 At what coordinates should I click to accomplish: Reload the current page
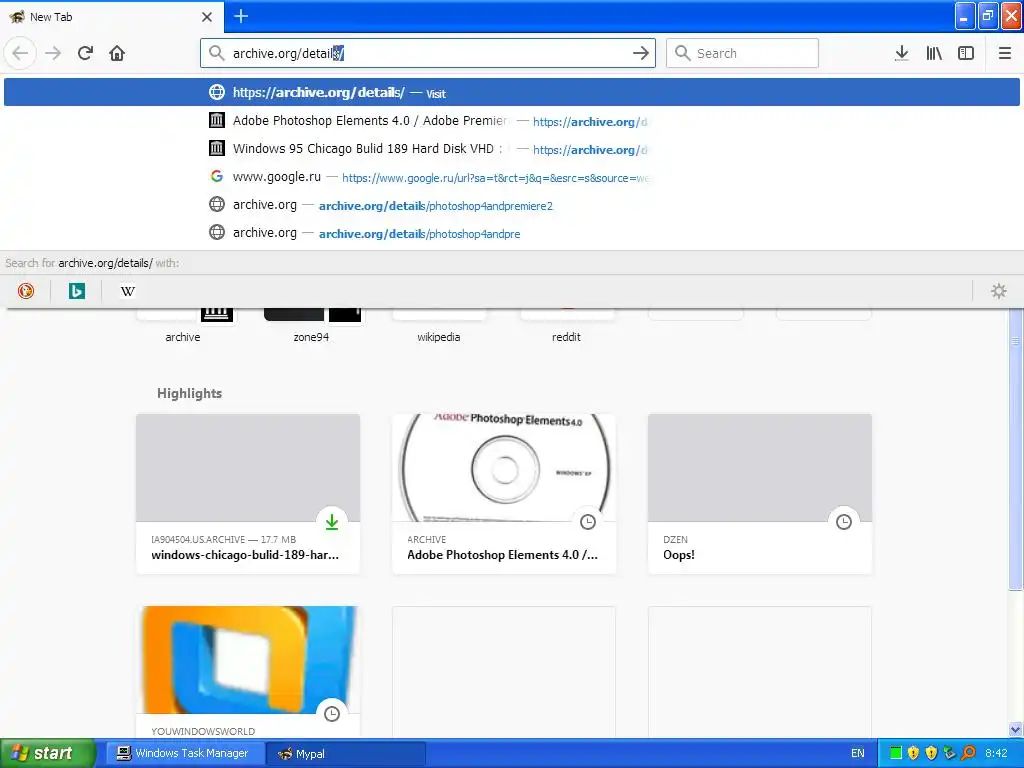coord(85,53)
